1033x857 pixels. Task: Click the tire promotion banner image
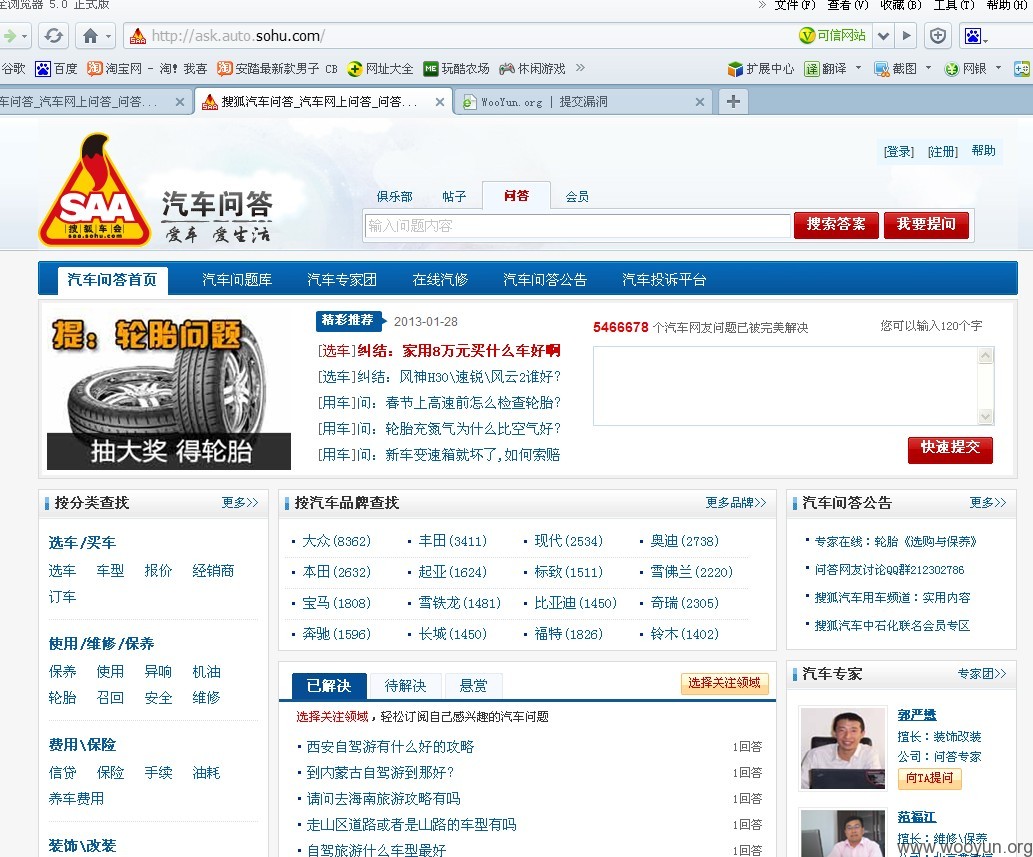[169, 389]
